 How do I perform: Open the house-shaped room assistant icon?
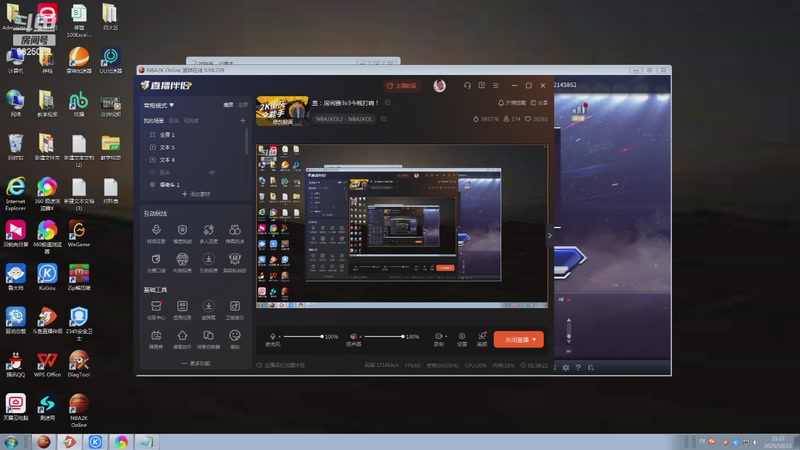182,336
